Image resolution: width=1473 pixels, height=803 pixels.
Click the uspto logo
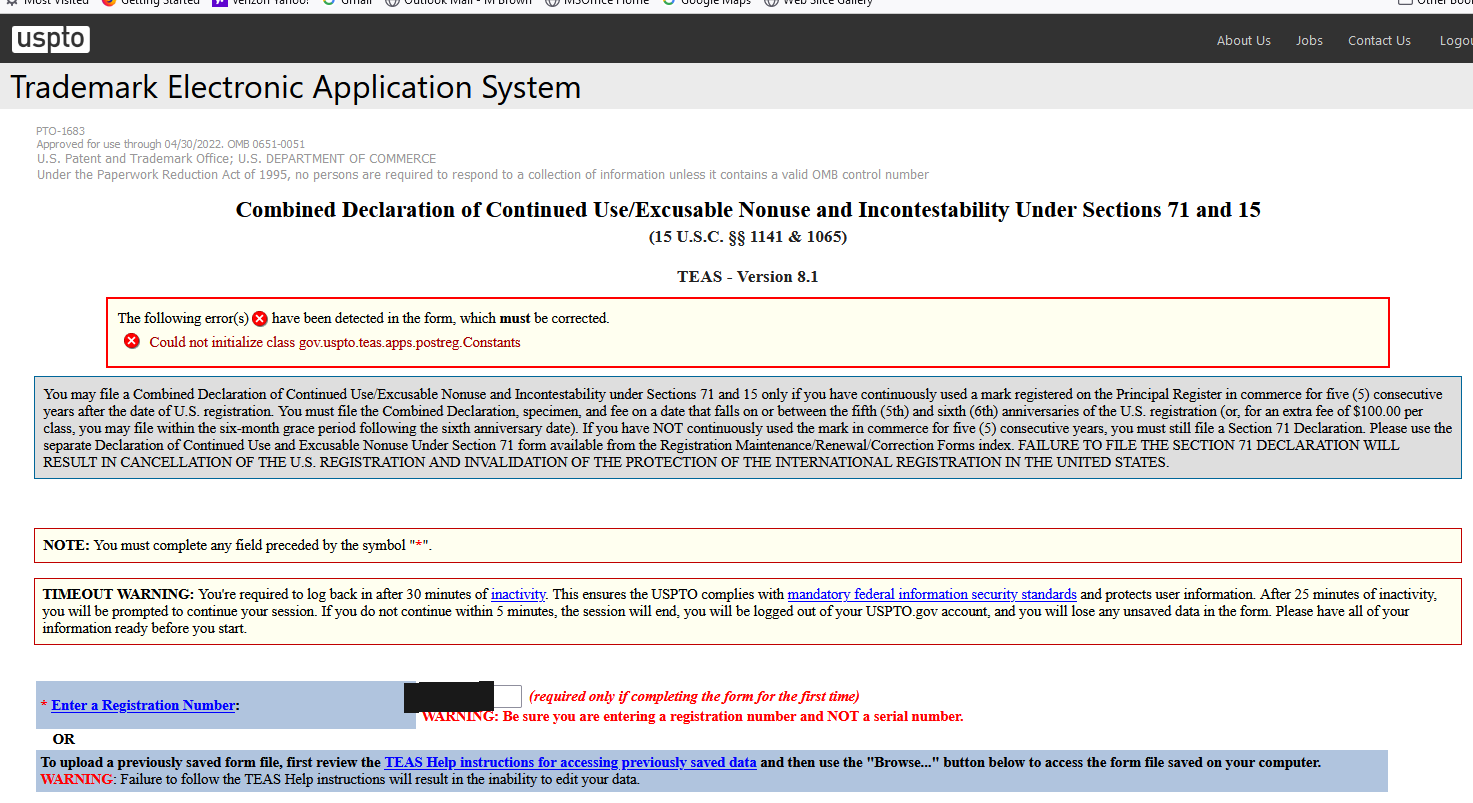tap(51, 40)
